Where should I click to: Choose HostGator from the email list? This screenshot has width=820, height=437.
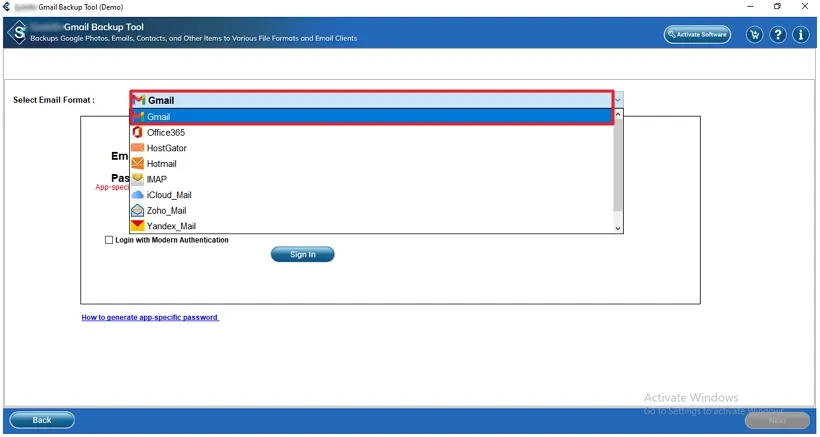tap(372, 148)
